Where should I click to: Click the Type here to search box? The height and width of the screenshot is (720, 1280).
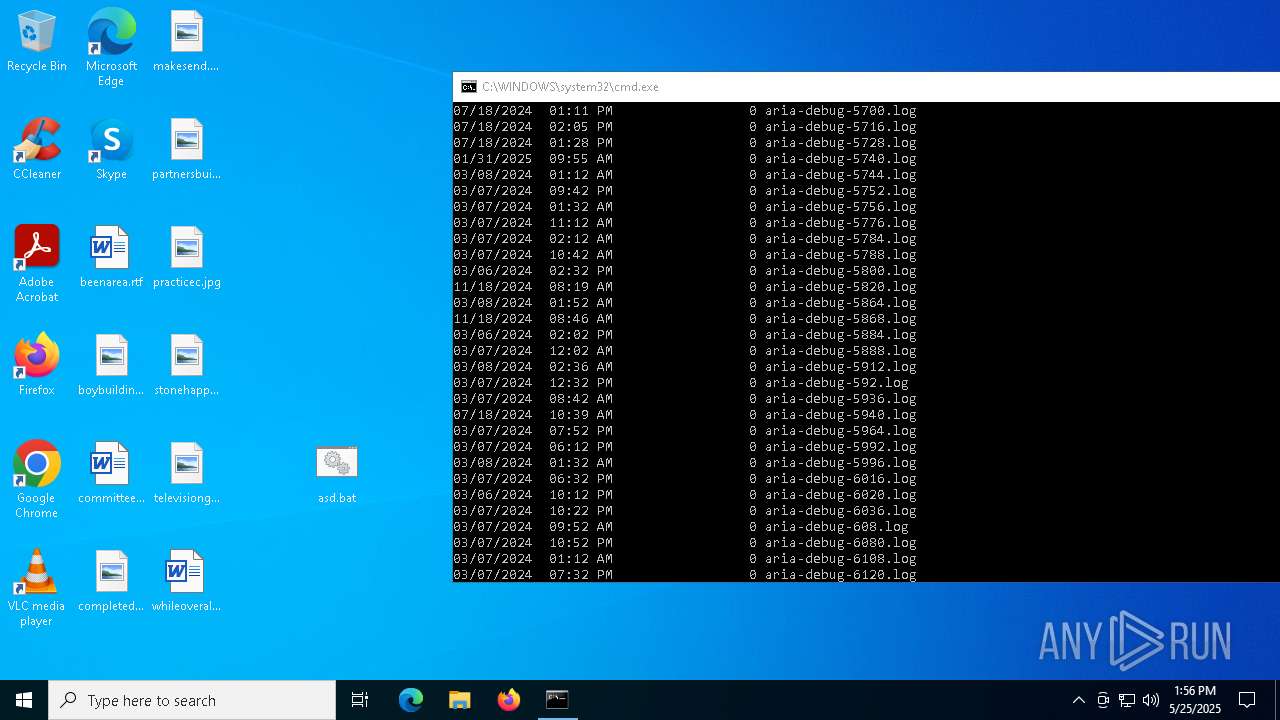(192, 700)
